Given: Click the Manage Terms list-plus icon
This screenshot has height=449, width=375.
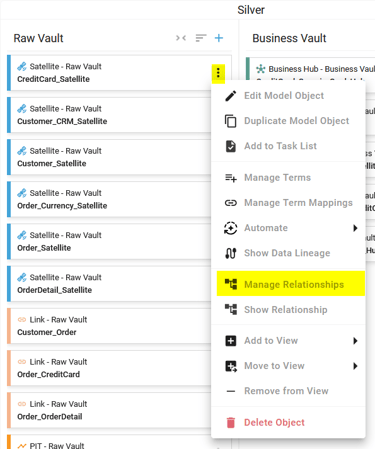Looking at the screenshot, I should point(231,178).
